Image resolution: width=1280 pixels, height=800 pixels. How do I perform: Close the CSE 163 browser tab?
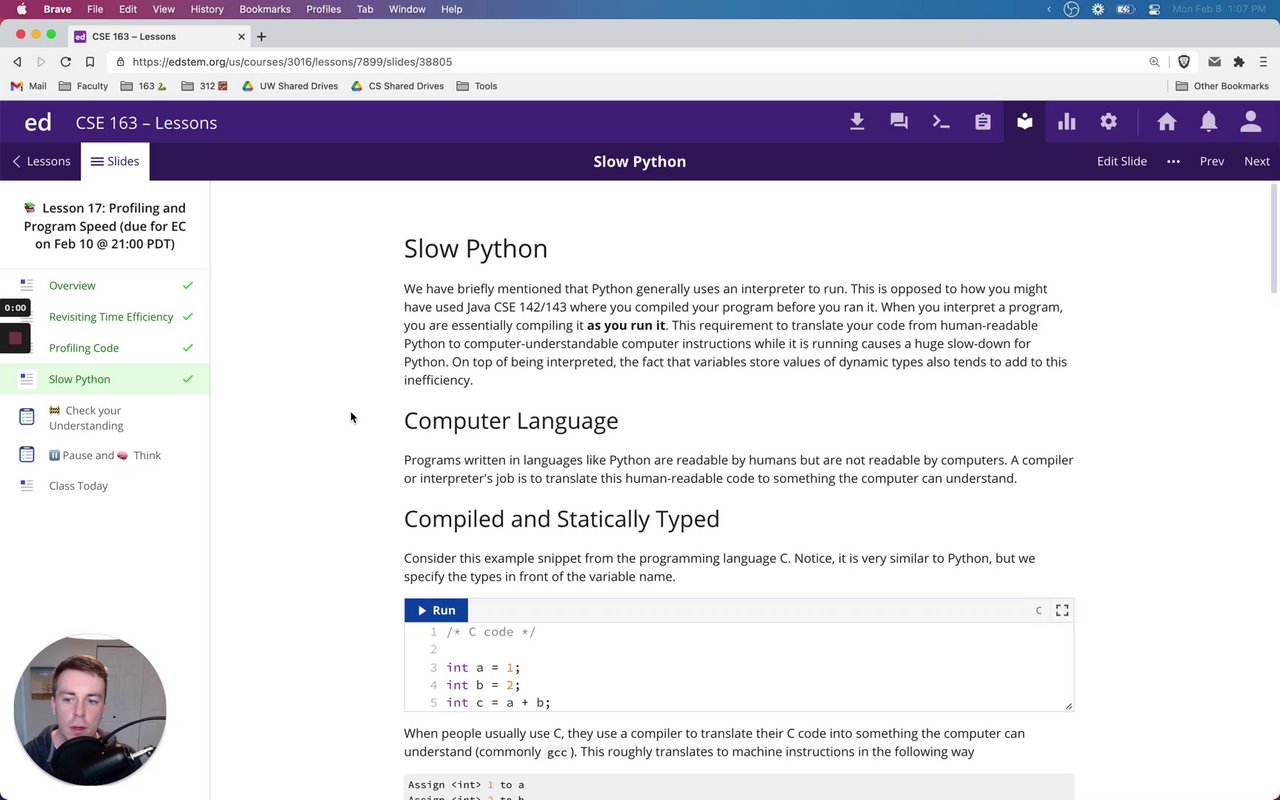(x=241, y=37)
